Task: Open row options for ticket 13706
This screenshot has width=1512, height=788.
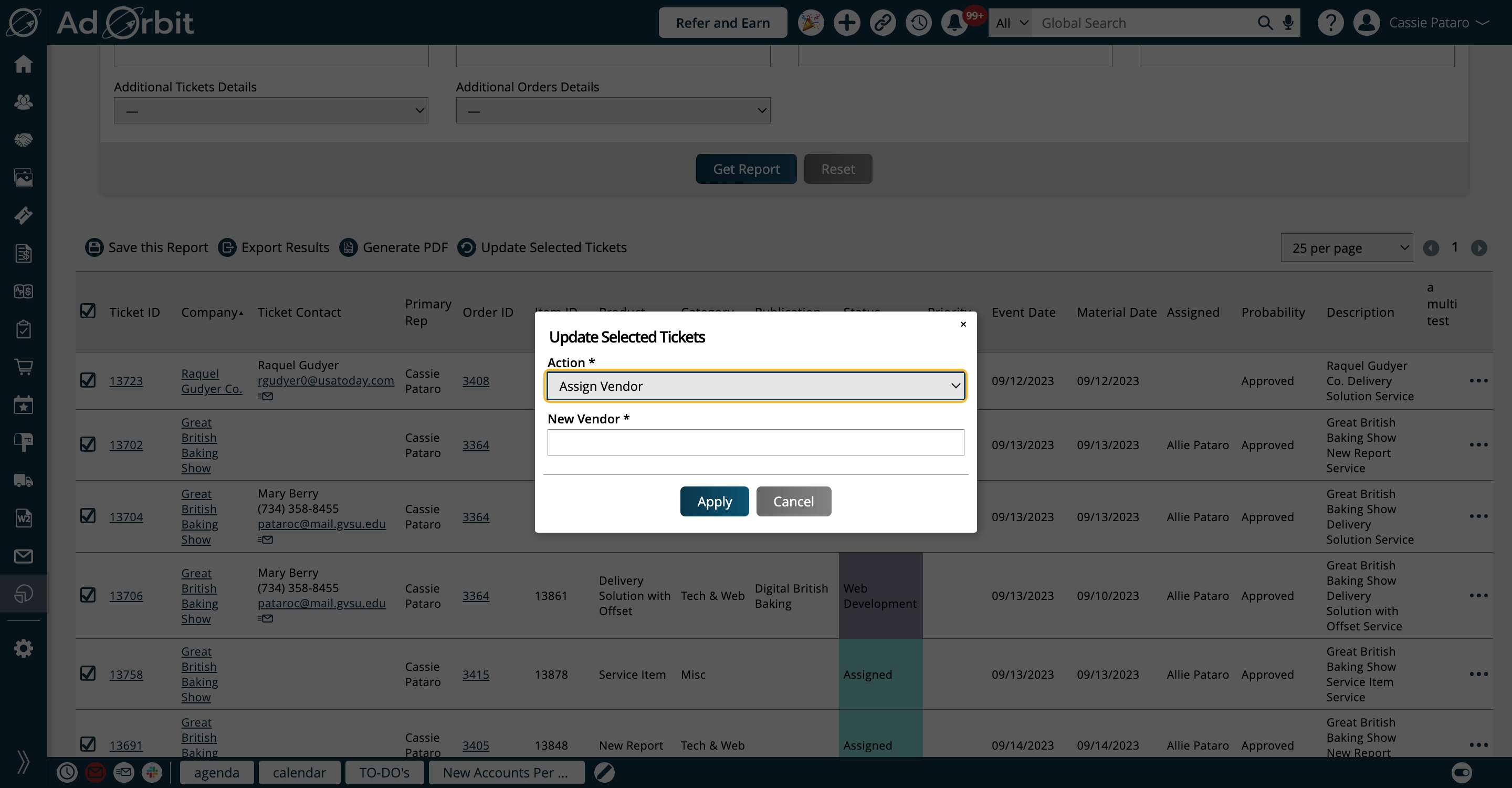Action: 1478,595
